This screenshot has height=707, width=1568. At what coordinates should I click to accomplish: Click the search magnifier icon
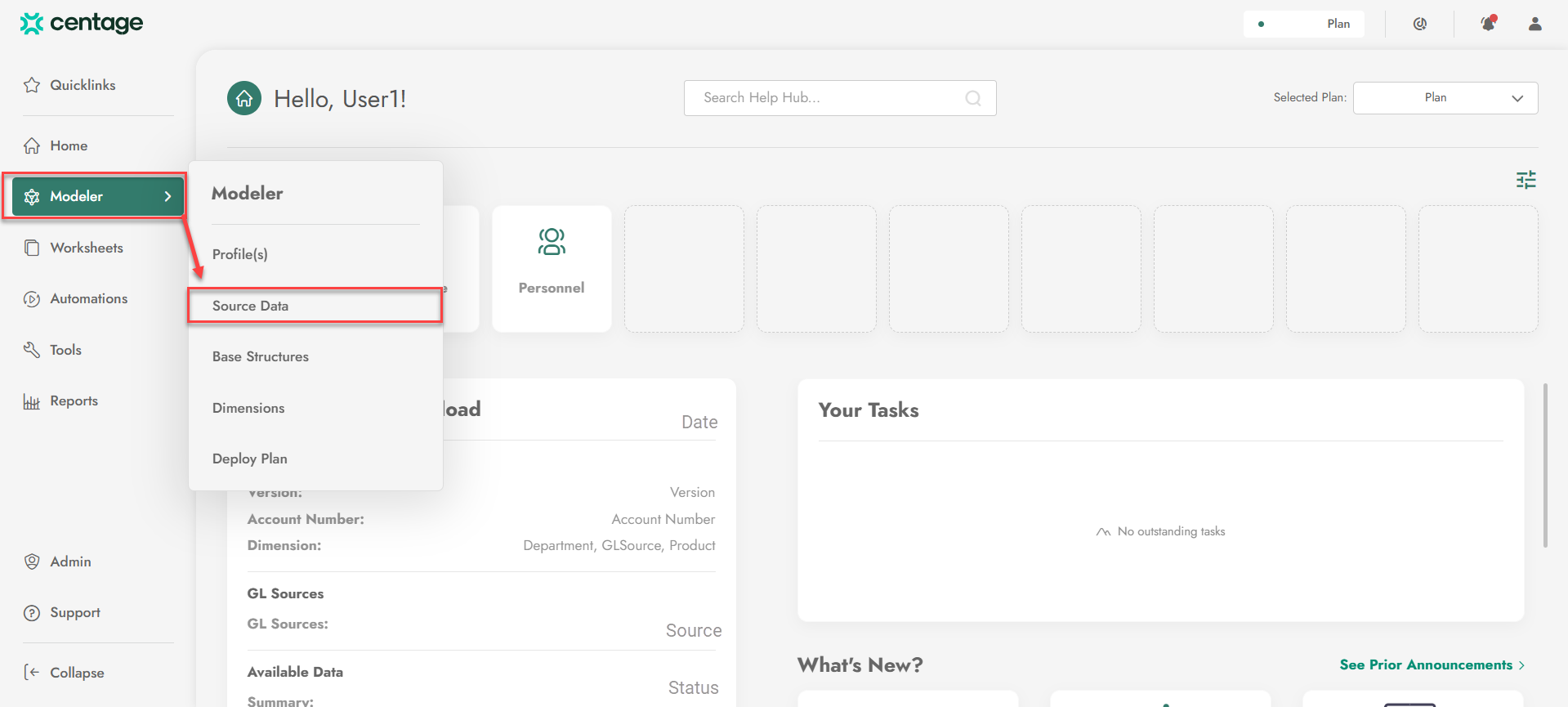coord(973,98)
